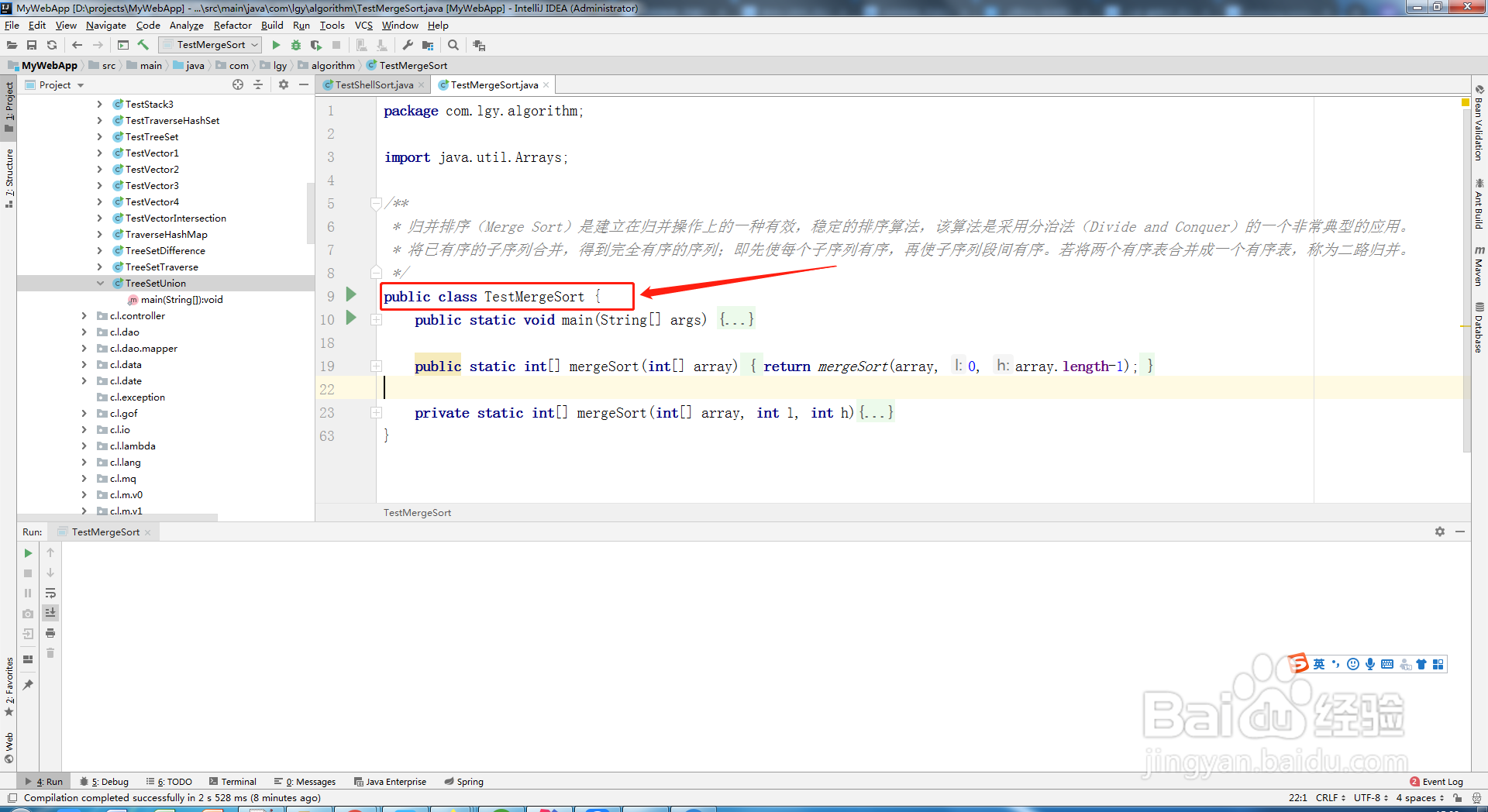Open Event Log notifications
The height and width of the screenshot is (812, 1488).
click(x=1436, y=782)
